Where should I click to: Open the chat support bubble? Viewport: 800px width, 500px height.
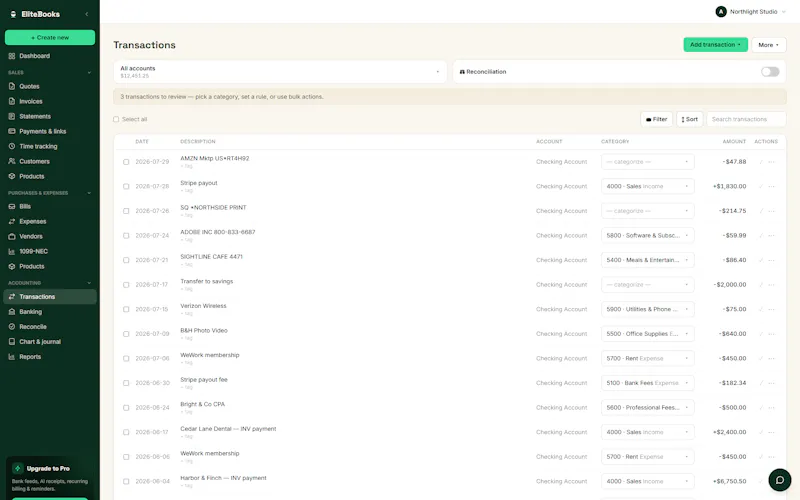pos(780,480)
